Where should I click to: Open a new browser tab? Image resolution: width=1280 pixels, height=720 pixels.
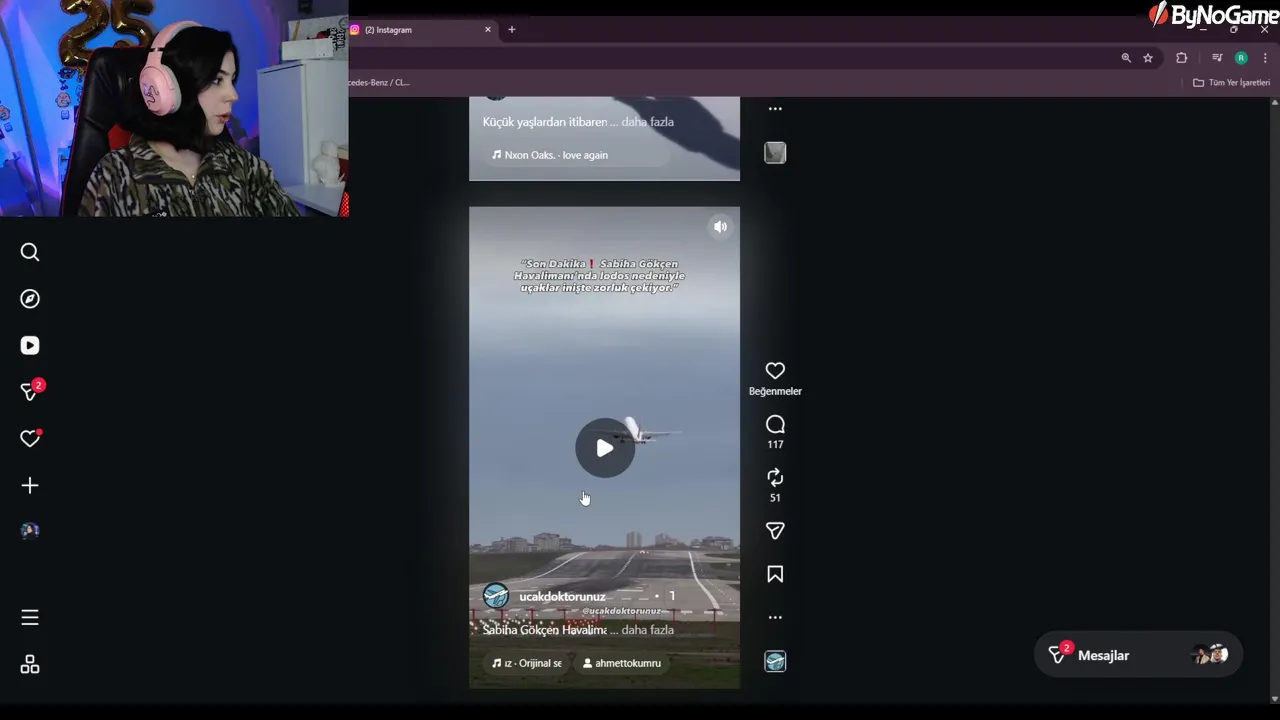[x=511, y=30]
